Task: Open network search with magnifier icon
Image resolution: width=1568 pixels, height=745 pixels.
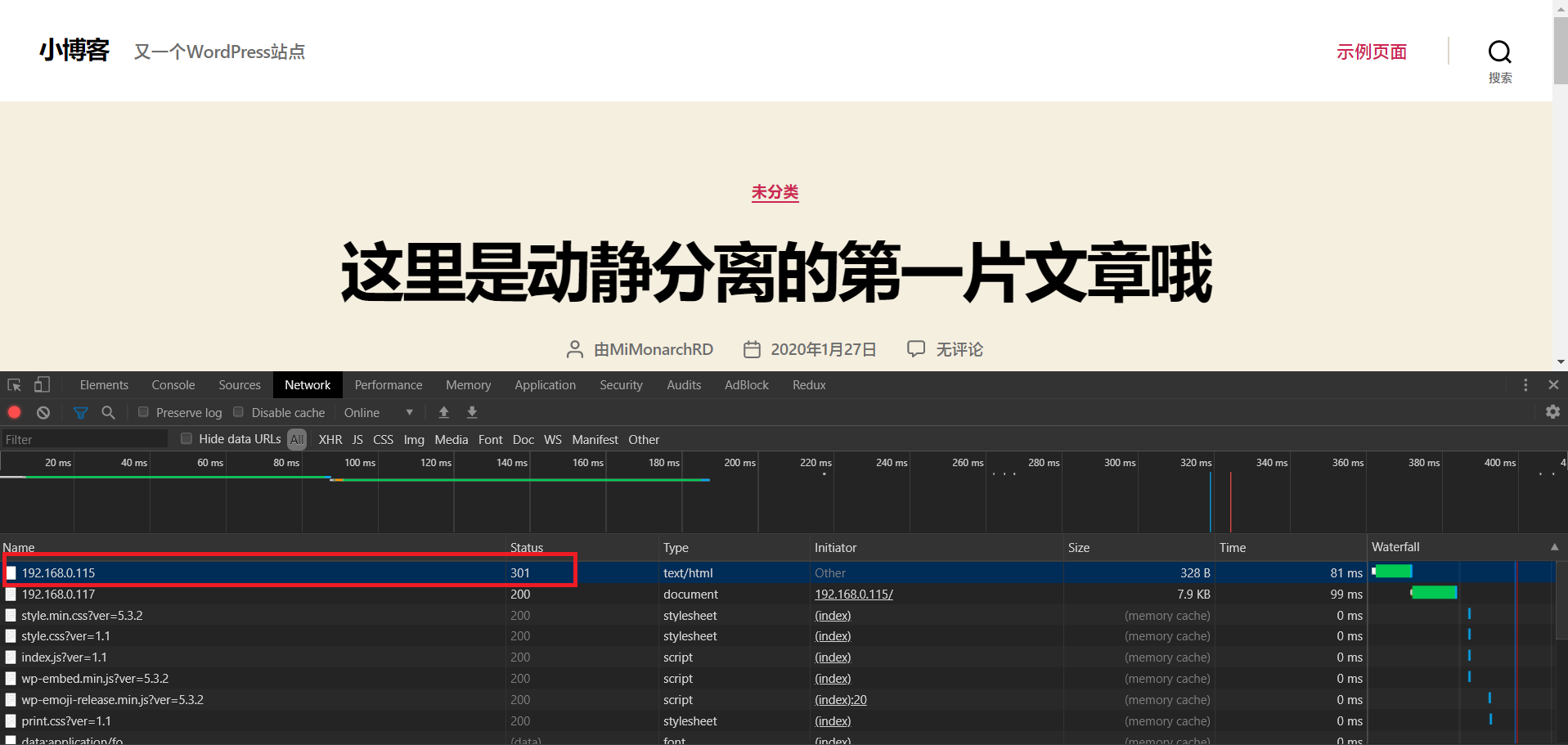Action: coord(108,412)
